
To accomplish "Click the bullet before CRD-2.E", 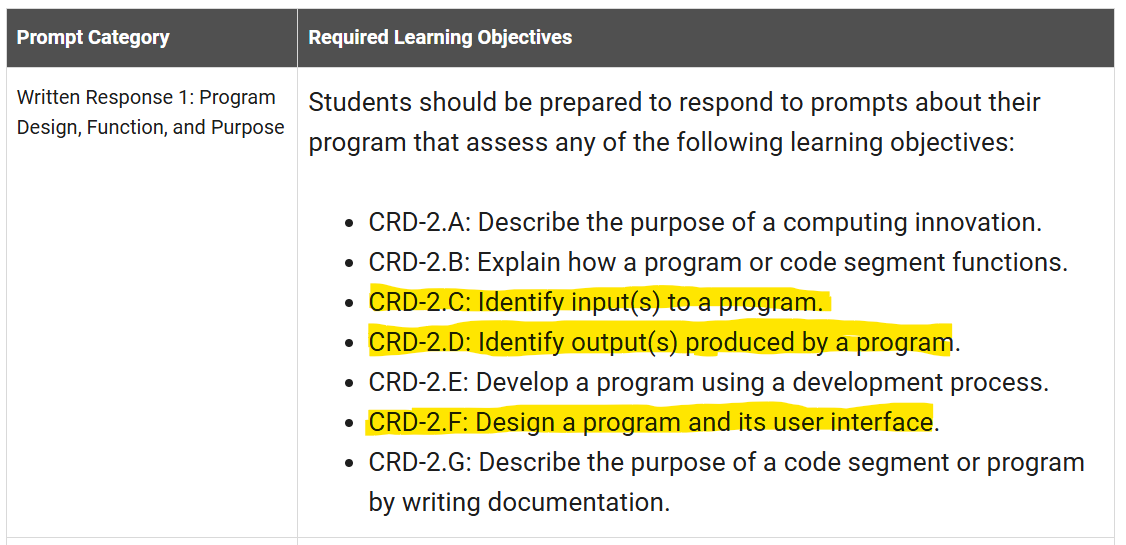I will tap(349, 383).
